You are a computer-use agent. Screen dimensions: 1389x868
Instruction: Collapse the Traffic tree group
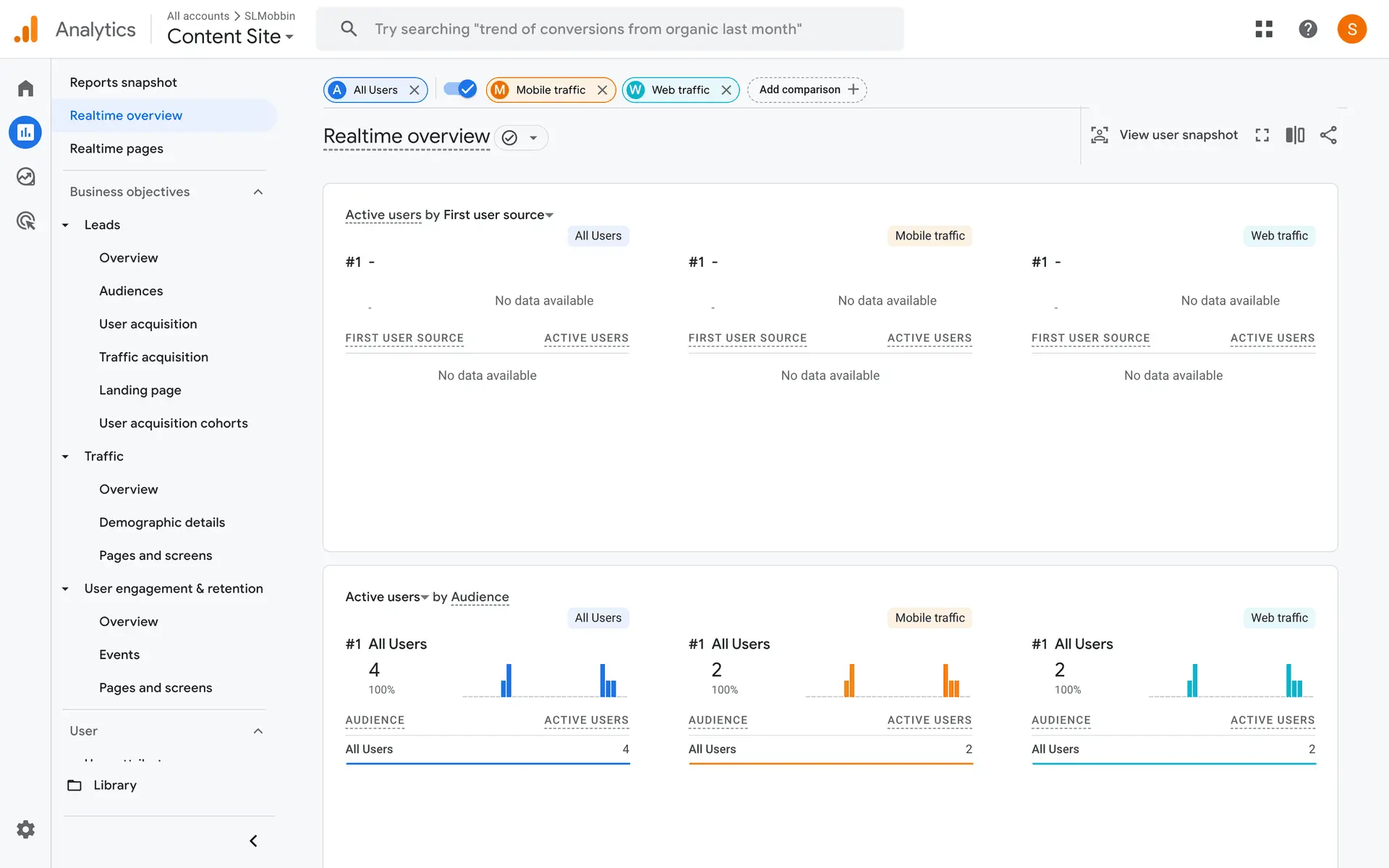click(x=66, y=456)
